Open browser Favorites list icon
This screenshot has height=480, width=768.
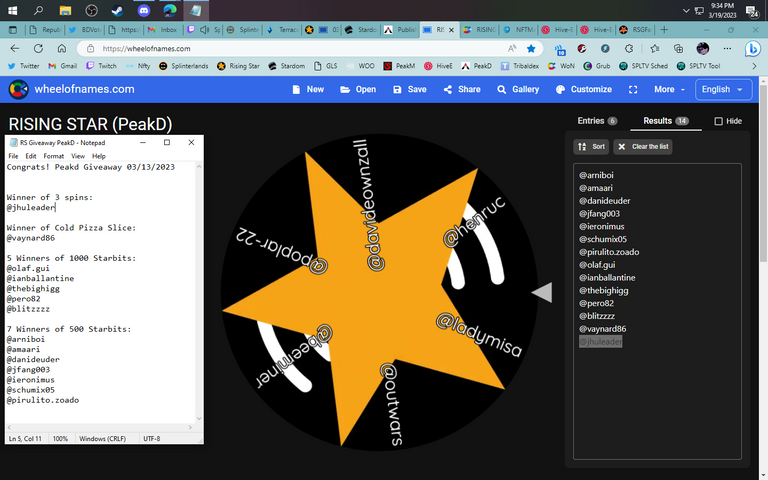655,48
